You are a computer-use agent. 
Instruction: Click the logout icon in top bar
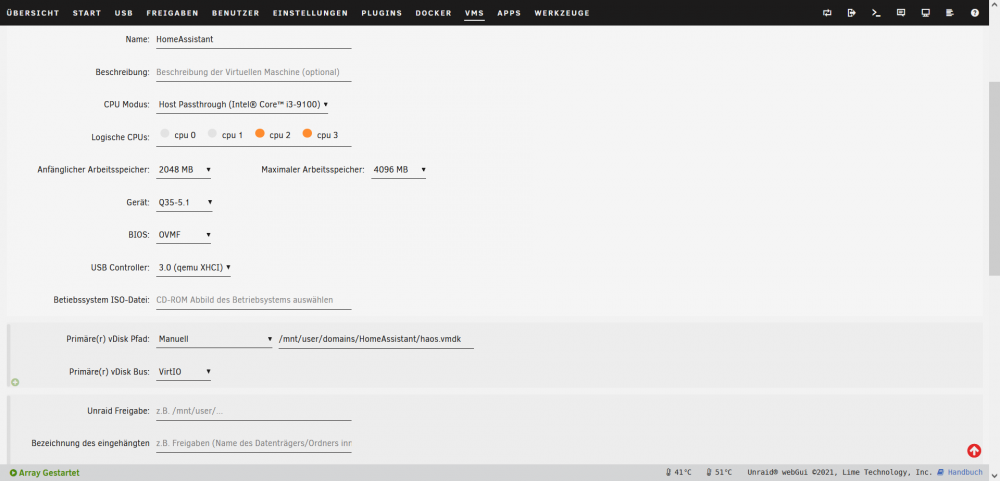tap(851, 13)
